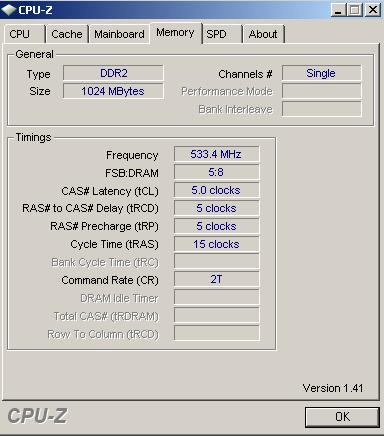Click the Timings group heading
Screen dimensions: 384x436
click(x=33, y=137)
